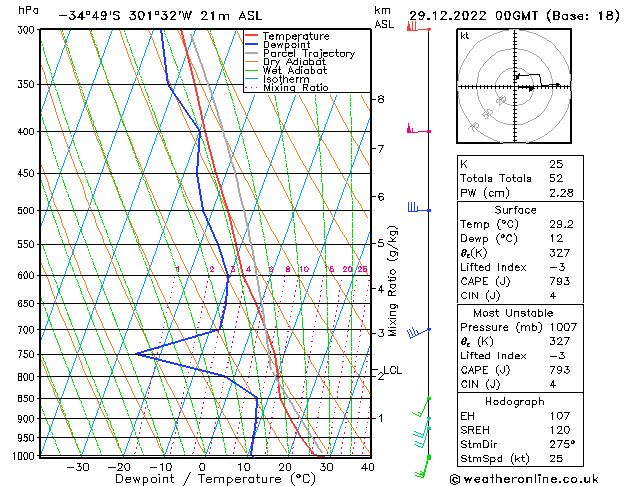This screenshot has width=629, height=486.
Task: Open the weatheronline.co.uk copyright credit
Action: 524,479
